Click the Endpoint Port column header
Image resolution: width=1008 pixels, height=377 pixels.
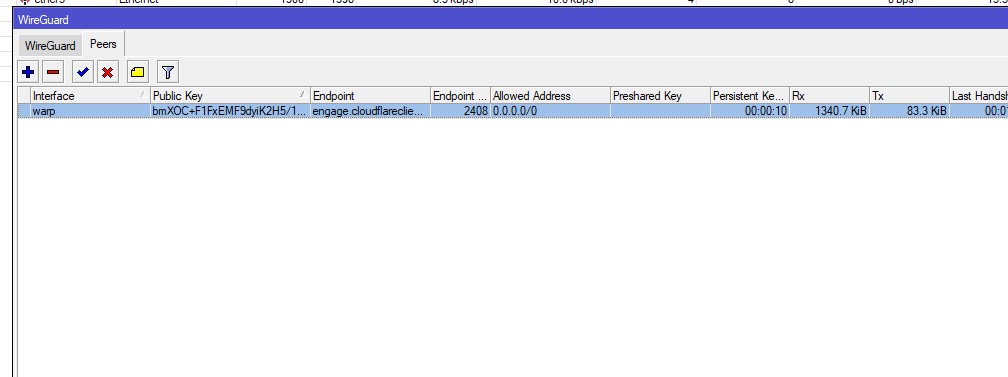click(x=460, y=96)
